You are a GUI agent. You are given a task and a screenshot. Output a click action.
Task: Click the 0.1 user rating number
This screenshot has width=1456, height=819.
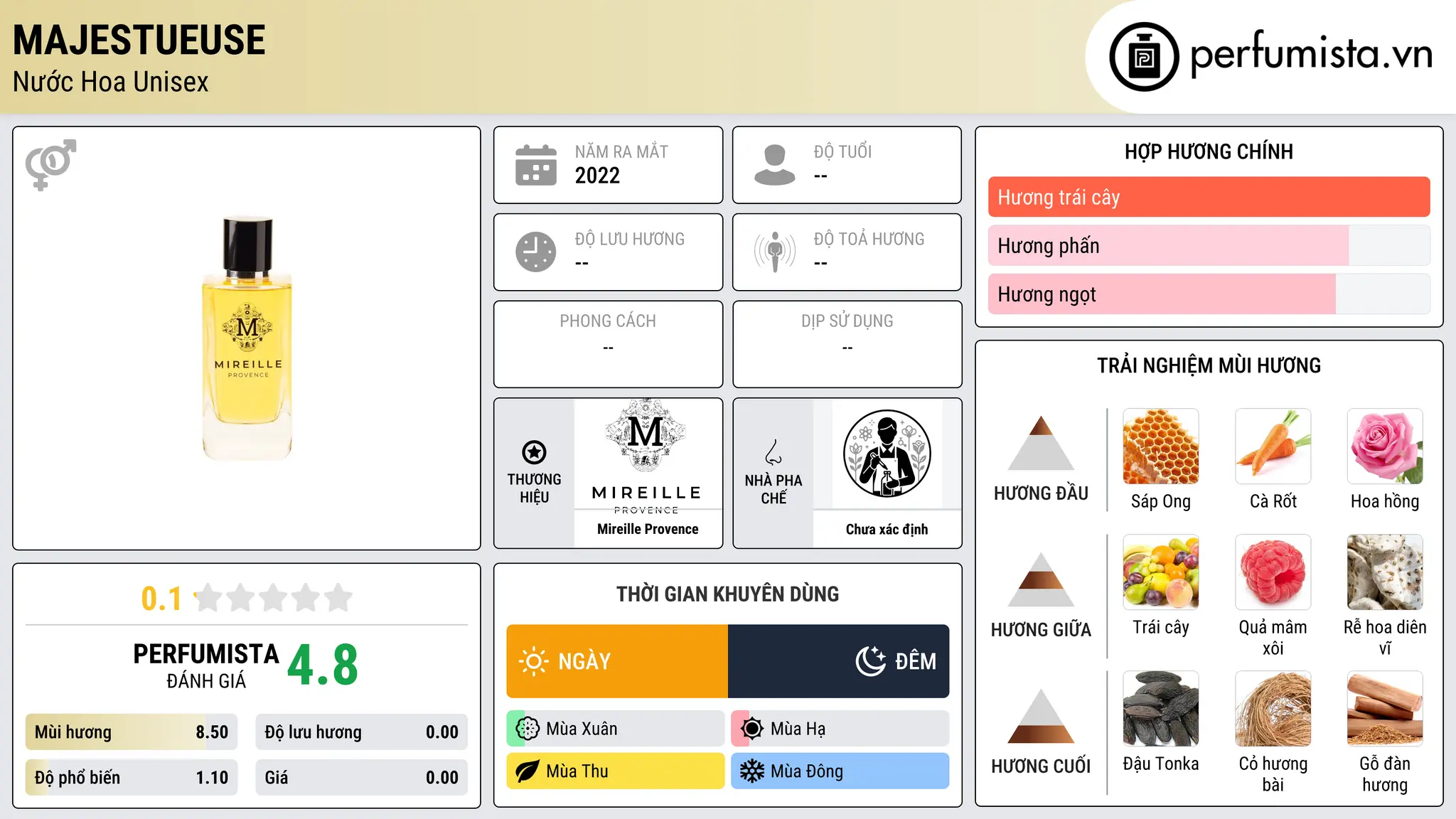pos(161,599)
